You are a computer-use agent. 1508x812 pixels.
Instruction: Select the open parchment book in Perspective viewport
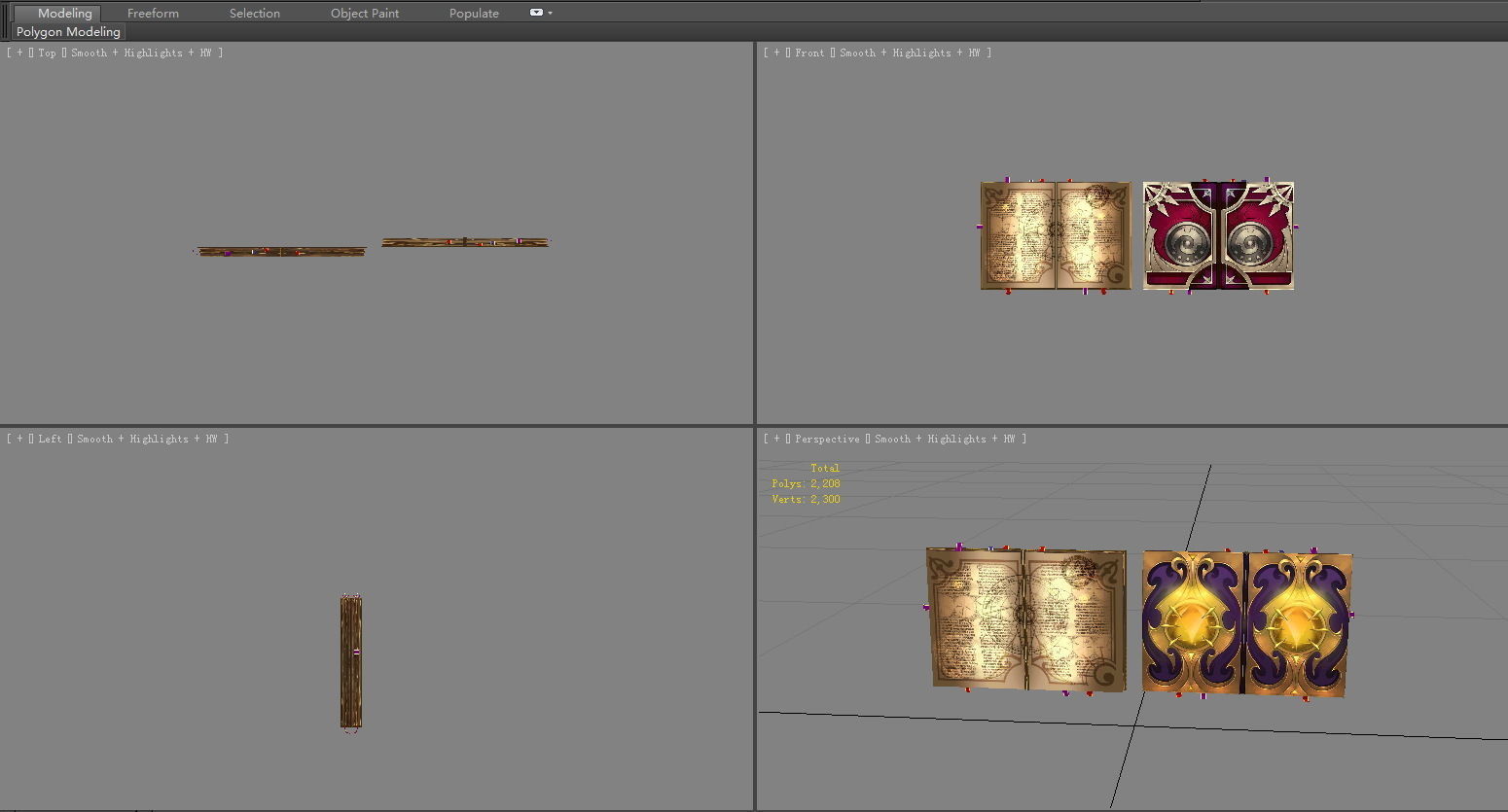click(1026, 619)
